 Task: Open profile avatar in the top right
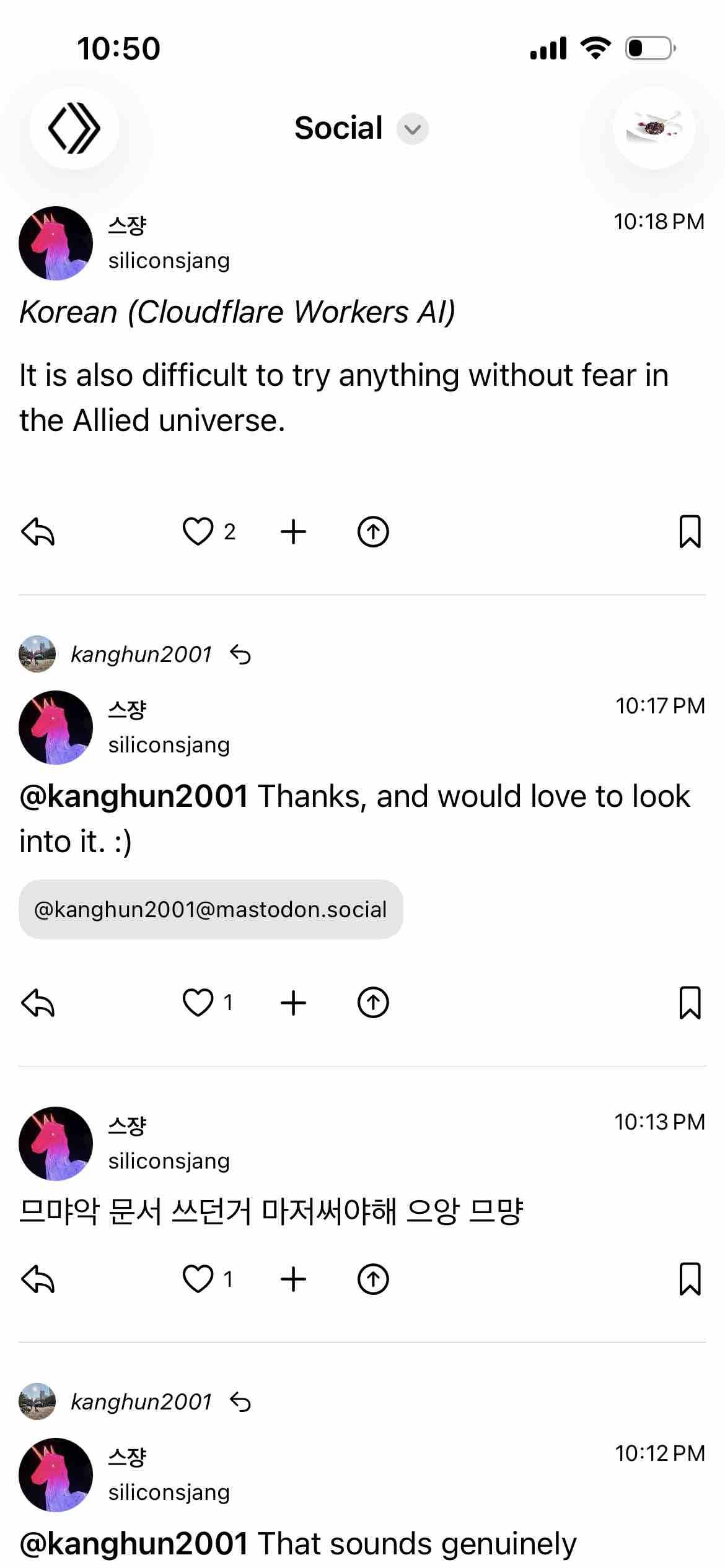pyautogui.click(x=654, y=128)
